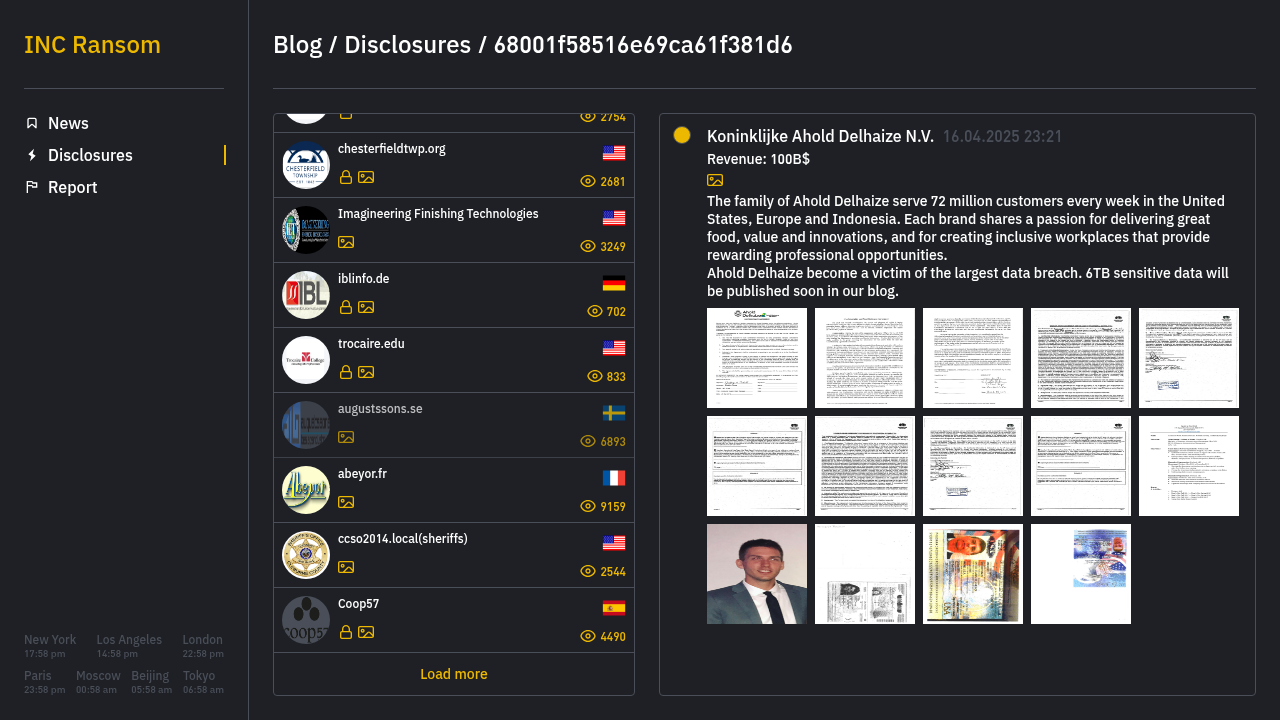1280x720 pixels.
Task: Click the INC Ransom site title
Action: click(x=92, y=45)
